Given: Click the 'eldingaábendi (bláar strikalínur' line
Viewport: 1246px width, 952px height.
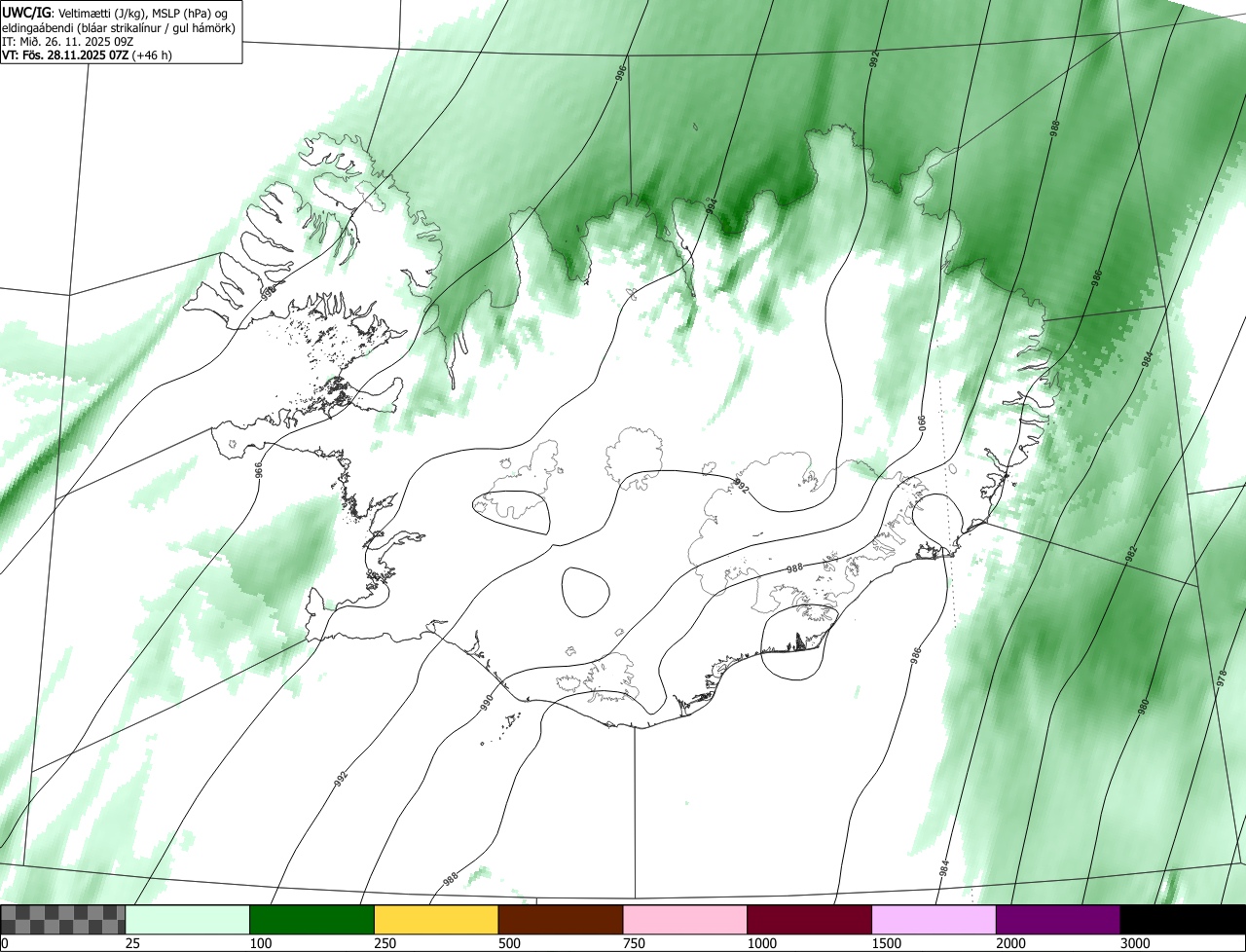Looking at the screenshot, I should (118, 27).
